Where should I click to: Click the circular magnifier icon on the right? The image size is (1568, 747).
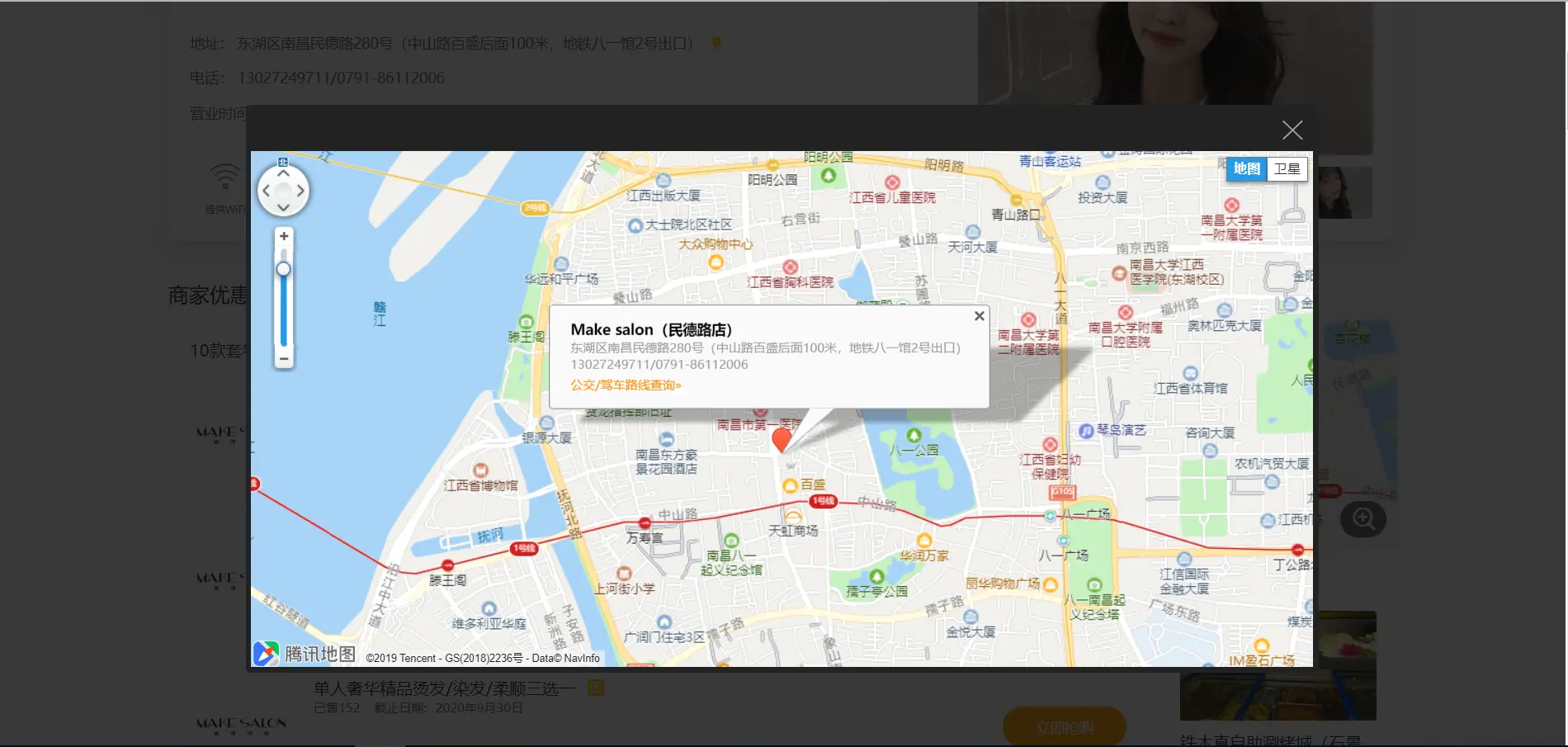click(1363, 519)
